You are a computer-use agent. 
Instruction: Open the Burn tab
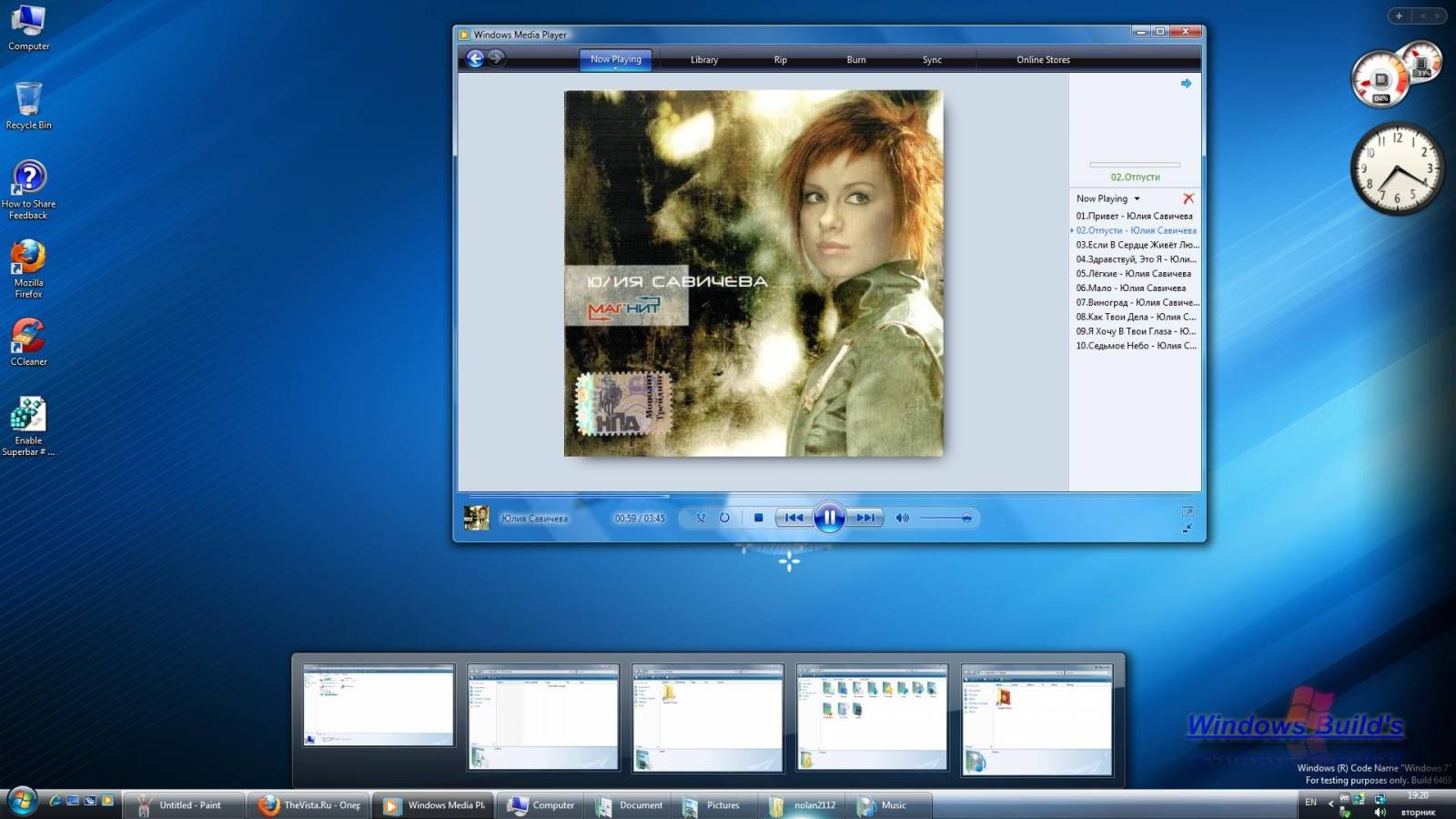pyautogui.click(x=856, y=60)
